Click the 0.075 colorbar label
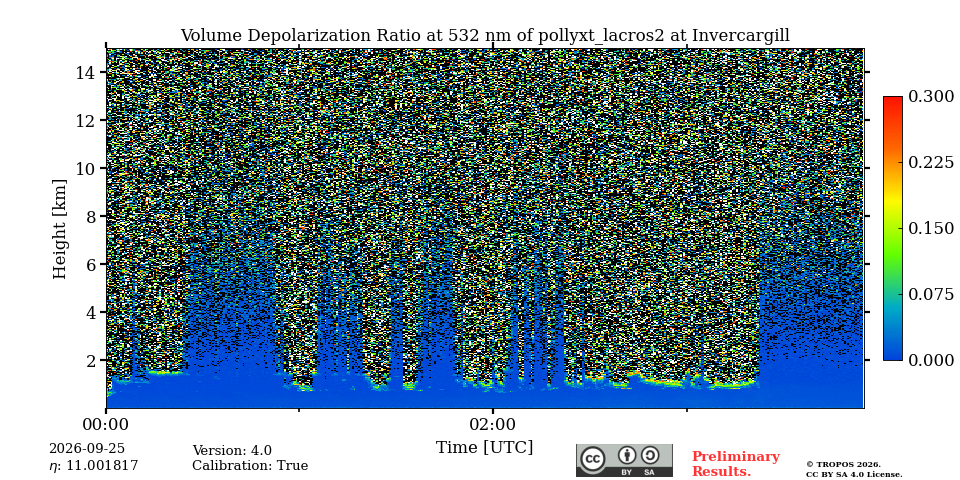The height and width of the screenshot is (480, 960). pyautogui.click(x=931, y=294)
